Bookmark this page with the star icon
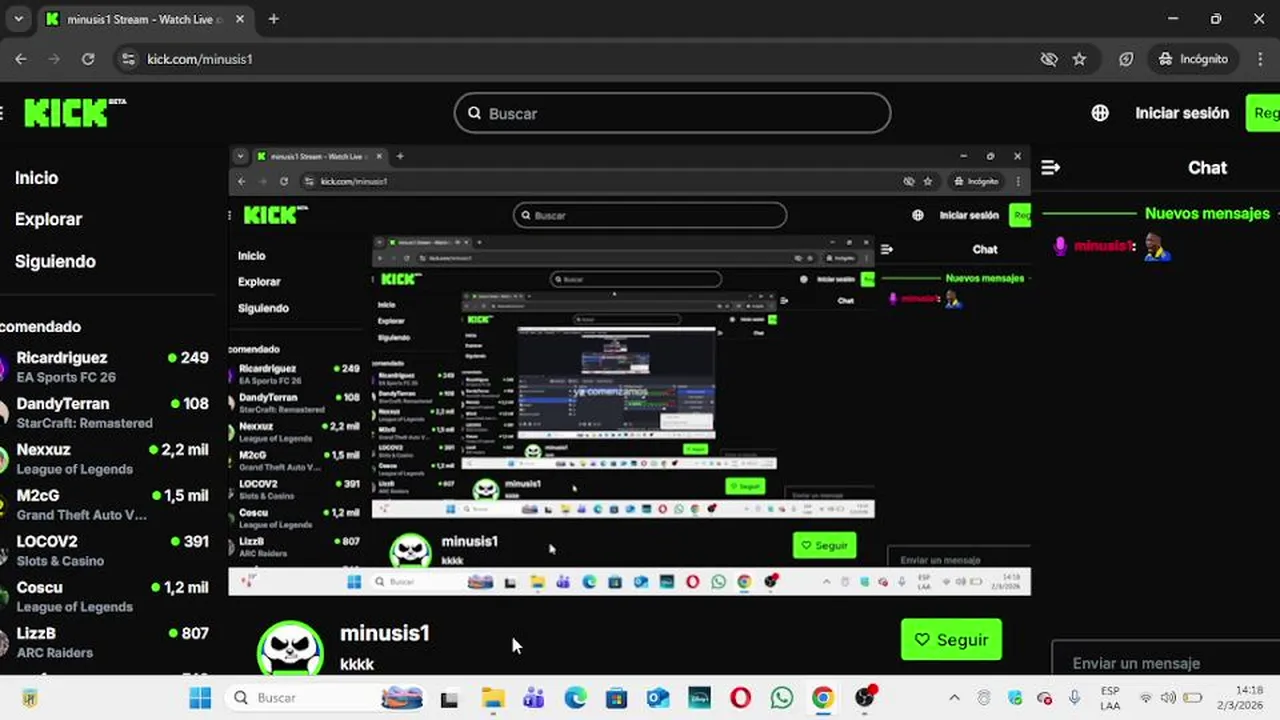Viewport: 1280px width, 720px height. 1079,59
